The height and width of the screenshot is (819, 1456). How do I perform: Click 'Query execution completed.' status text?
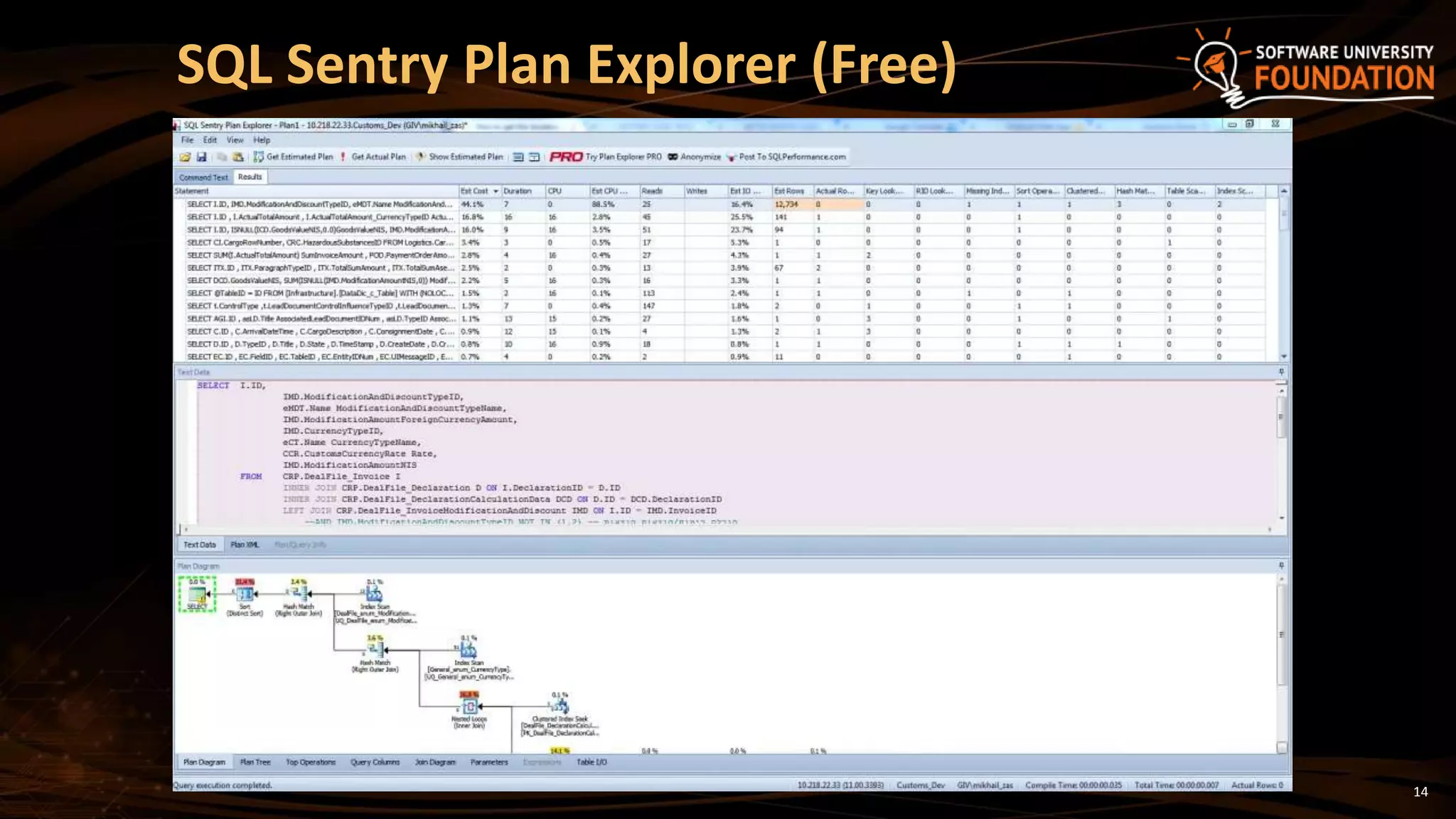223,786
